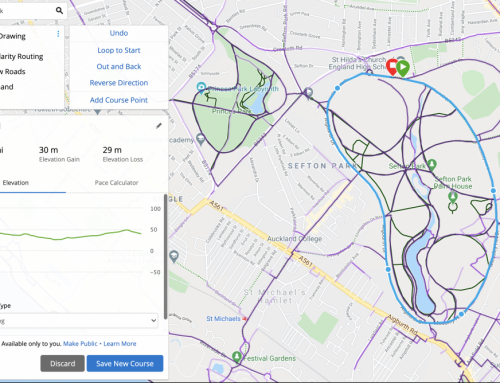This screenshot has height=383, width=500.
Task: Choose Undo from the drawing menu
Action: pyautogui.click(x=119, y=33)
